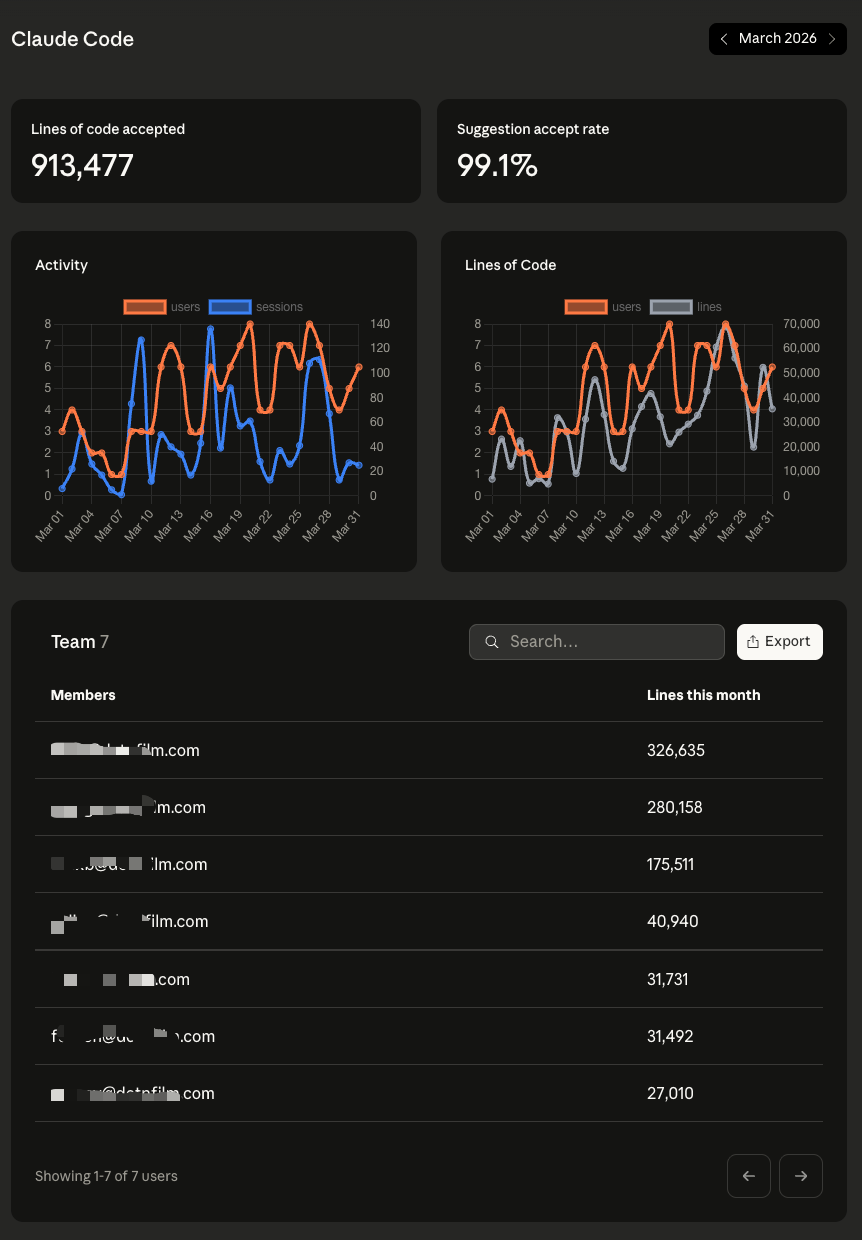Go to previous month using left chevron
This screenshot has width=862, height=1240.
(x=724, y=39)
